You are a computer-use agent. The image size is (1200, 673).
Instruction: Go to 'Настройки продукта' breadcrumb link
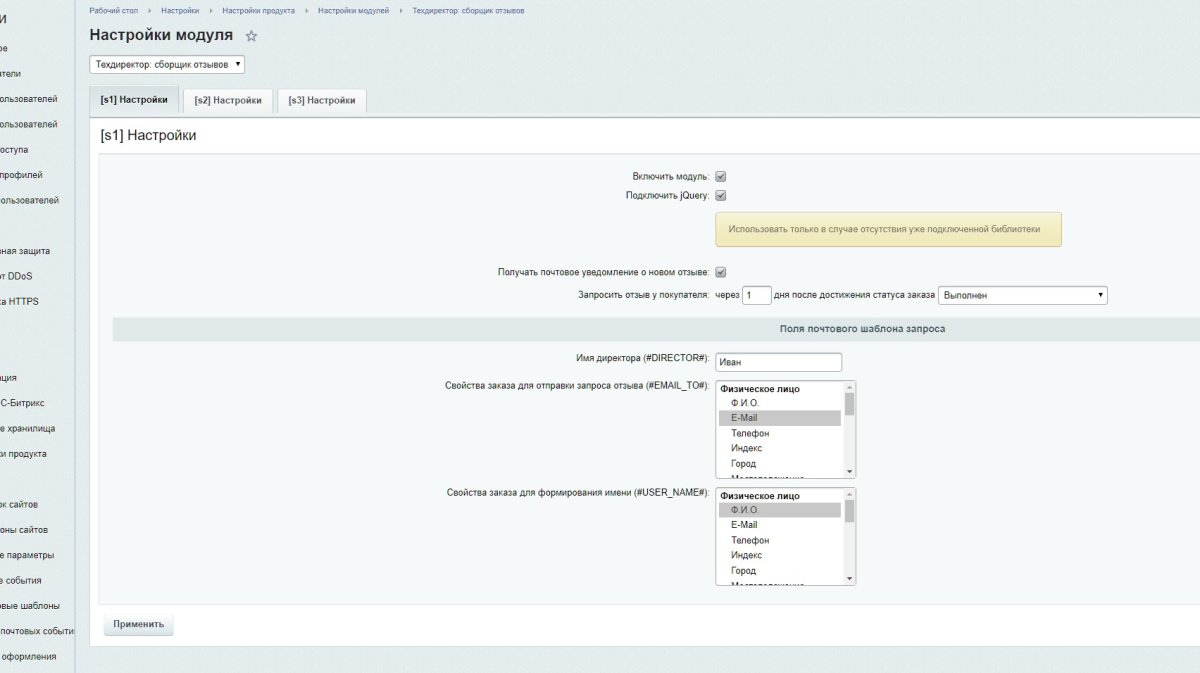(258, 10)
